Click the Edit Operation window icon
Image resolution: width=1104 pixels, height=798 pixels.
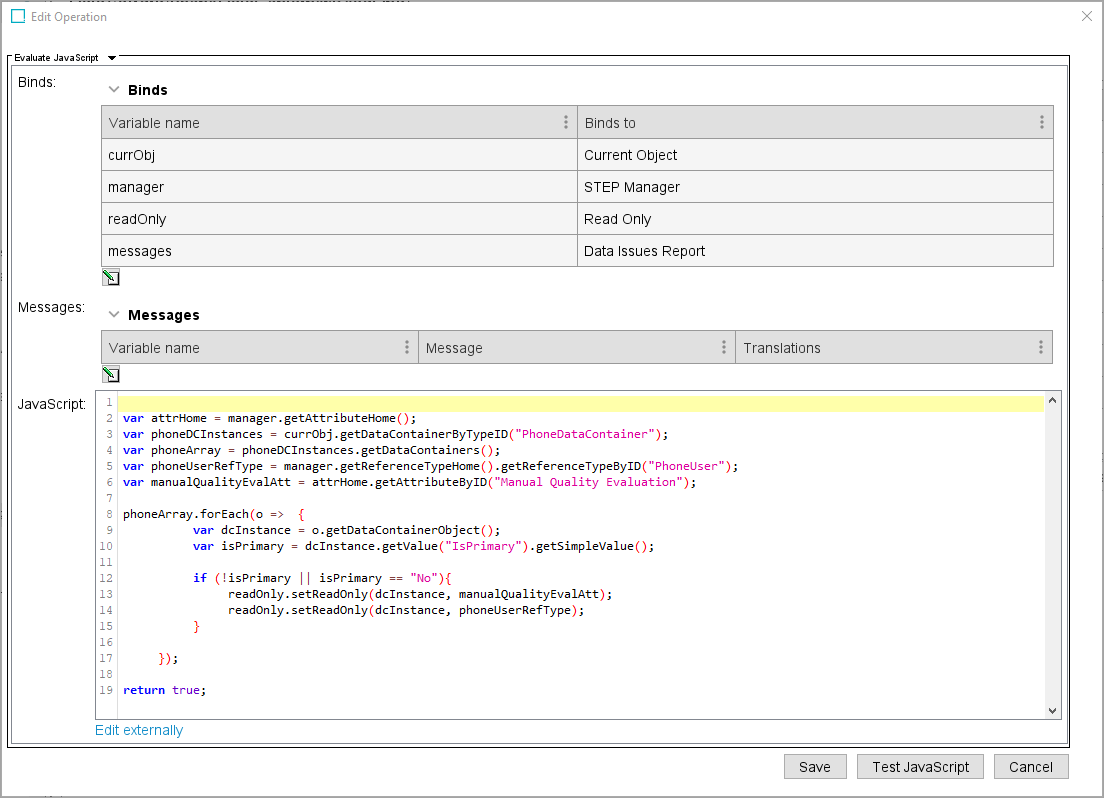[18, 16]
